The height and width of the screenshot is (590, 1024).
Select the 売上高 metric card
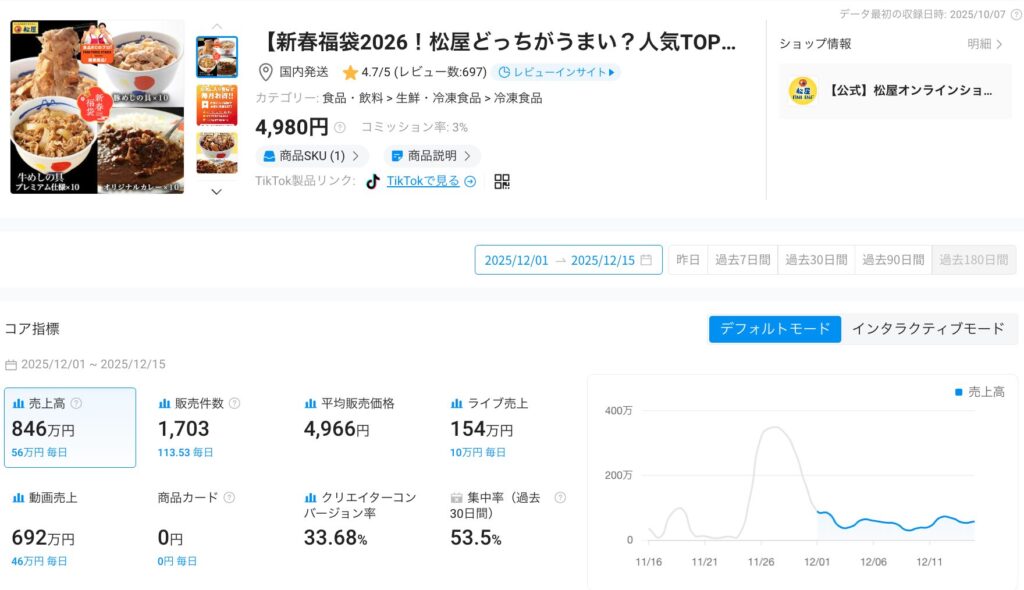coord(70,427)
